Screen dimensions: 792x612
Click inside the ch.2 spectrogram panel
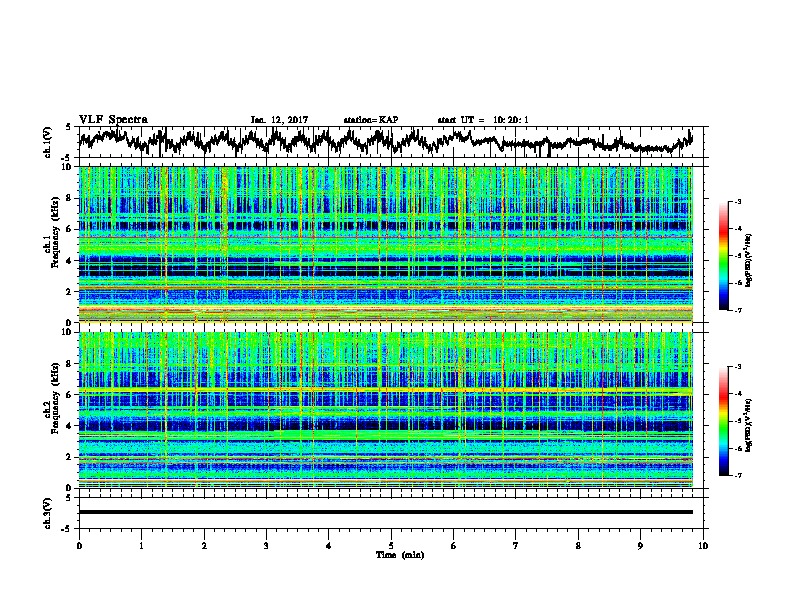pyautogui.click(x=386, y=410)
